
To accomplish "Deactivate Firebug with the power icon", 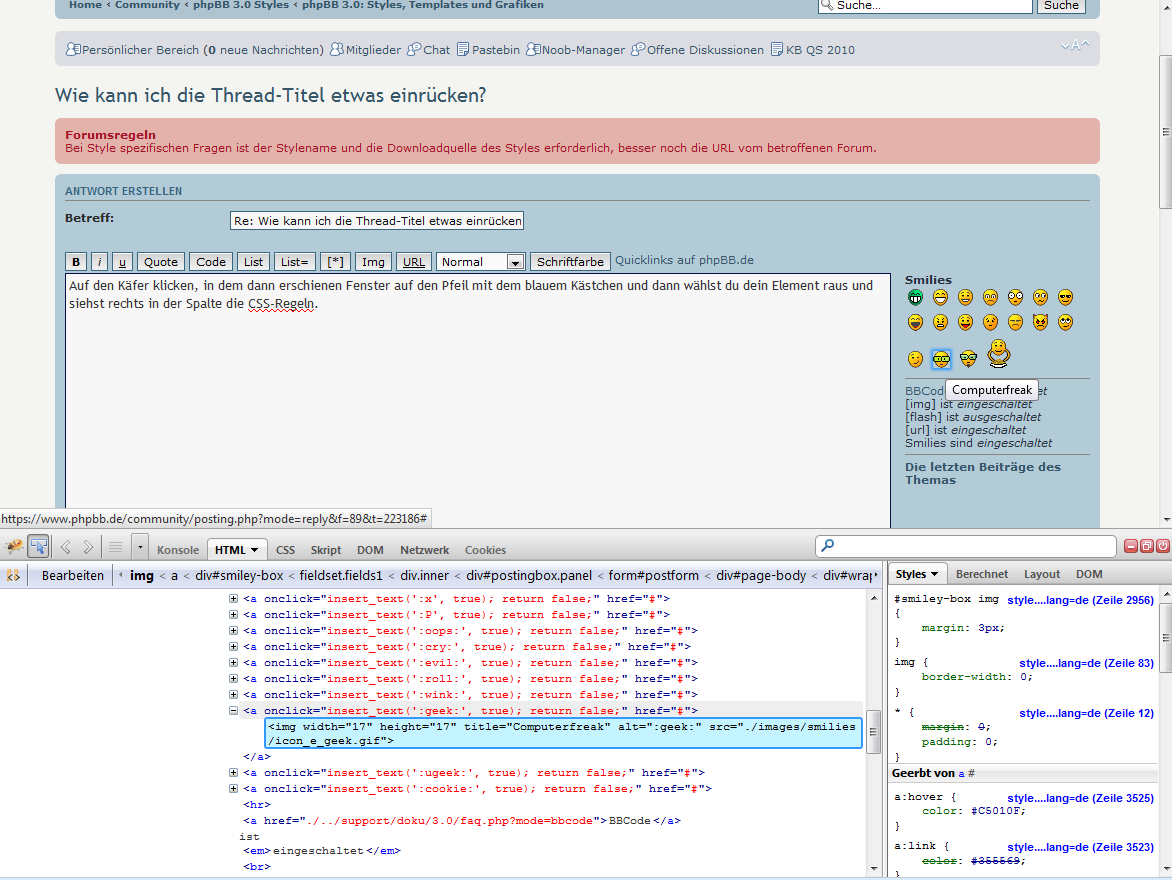I will 1162,546.
